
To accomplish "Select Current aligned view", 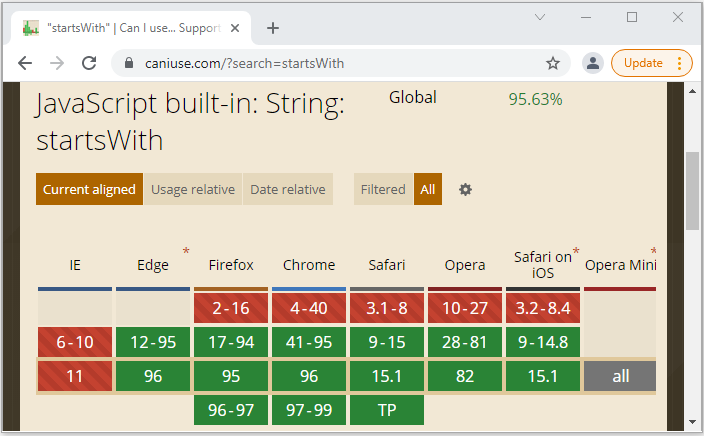I will coord(89,189).
